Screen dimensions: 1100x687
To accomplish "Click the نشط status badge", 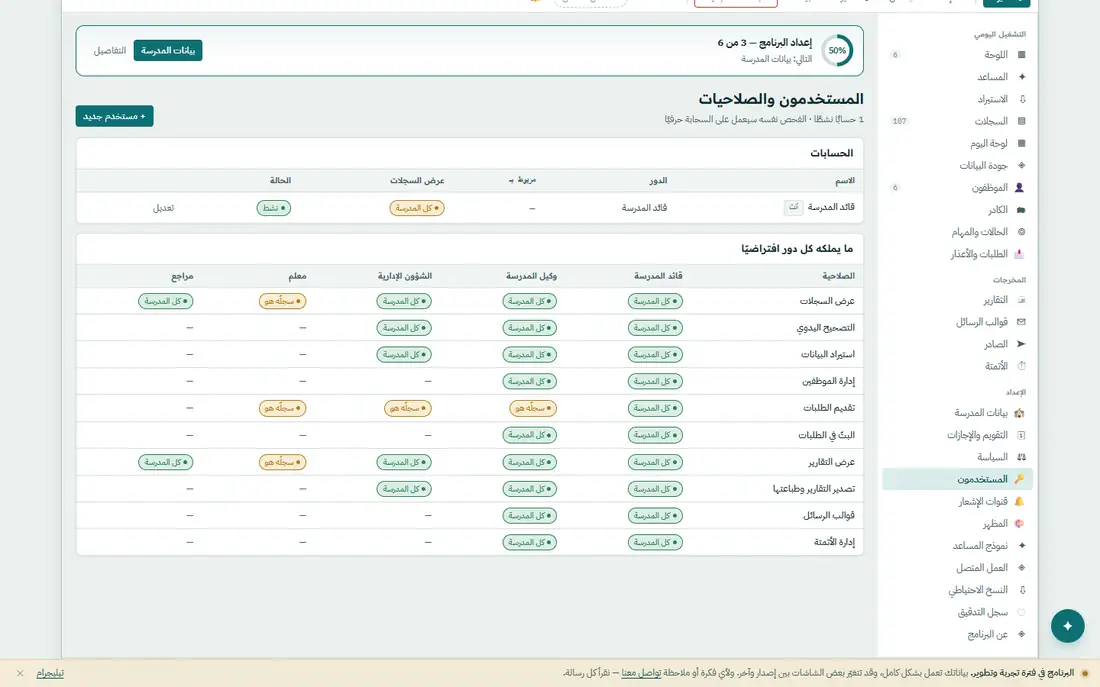I will coord(274,208).
